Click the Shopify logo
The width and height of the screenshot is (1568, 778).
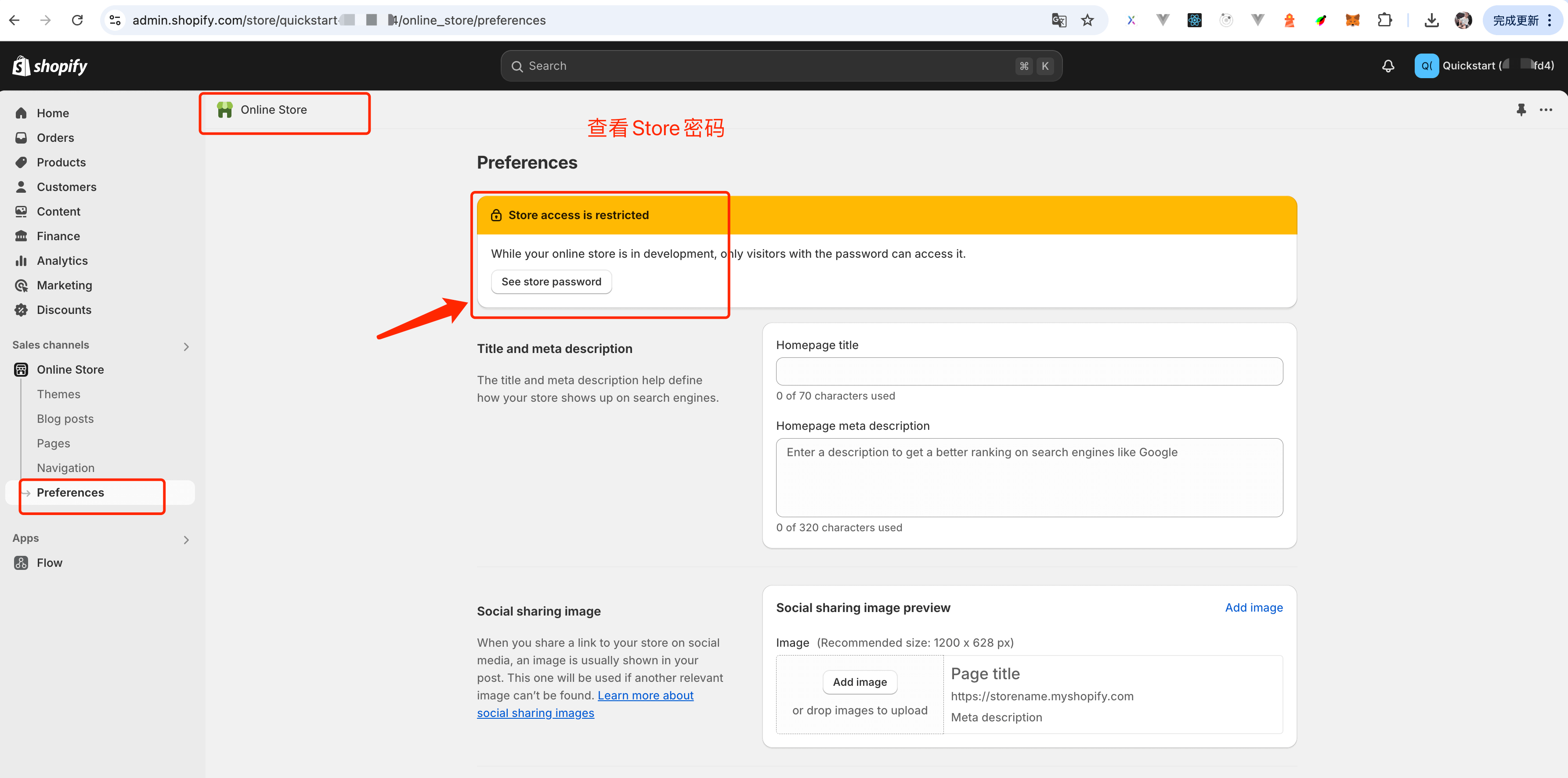[x=50, y=66]
